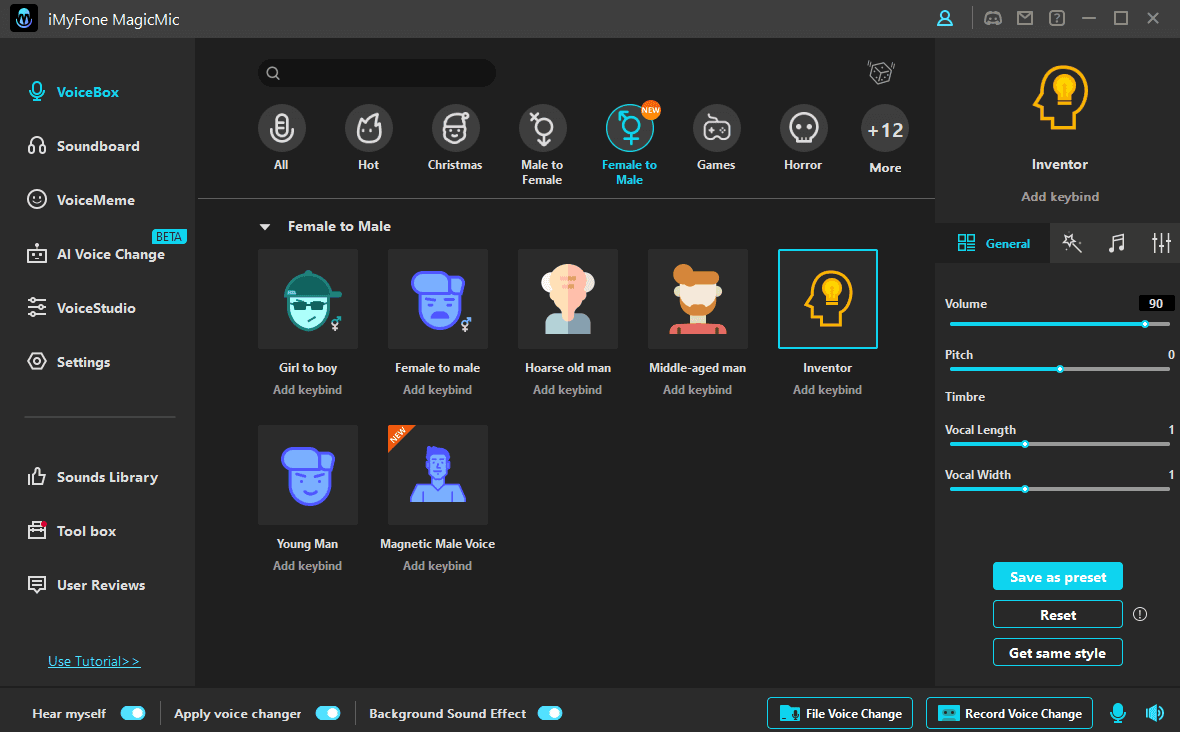The height and width of the screenshot is (732, 1180).
Task: Add keybind under Inventor in right panel
Action: (x=1060, y=196)
